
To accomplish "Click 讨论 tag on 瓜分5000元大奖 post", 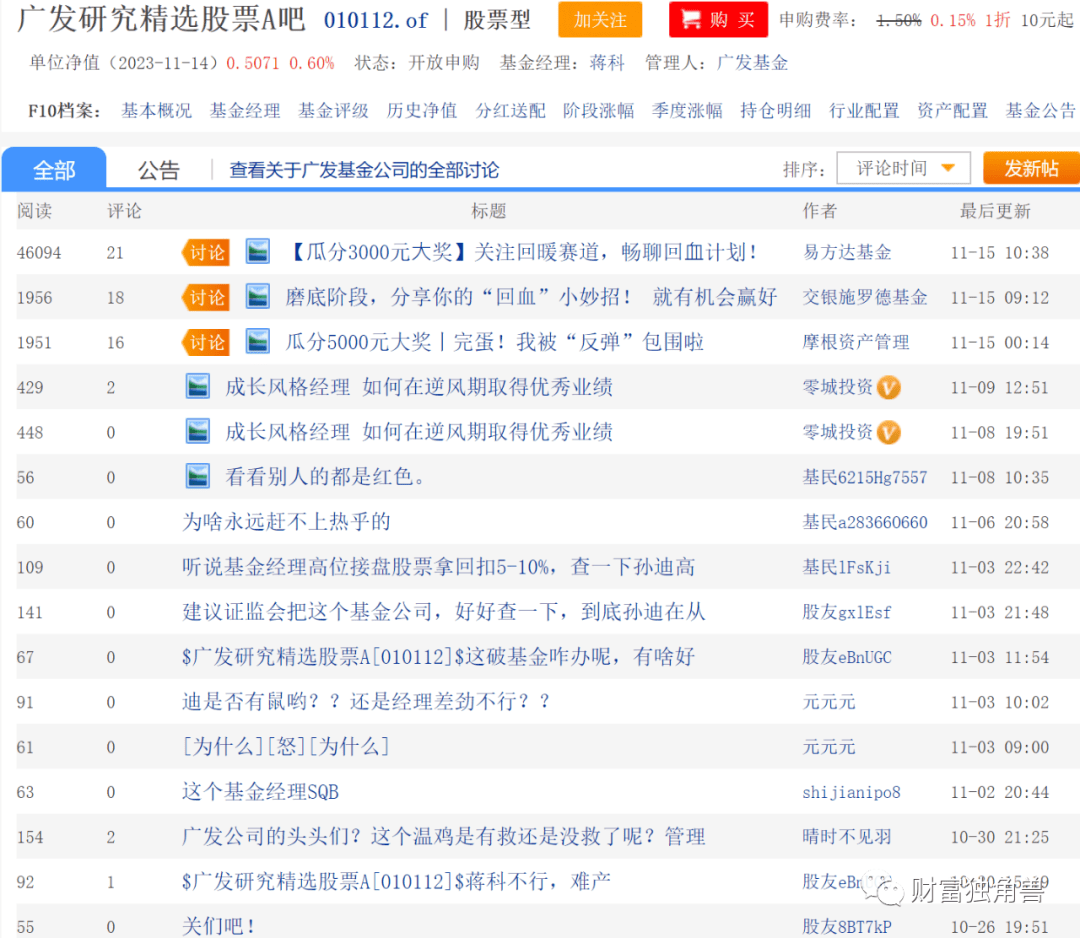I will [206, 342].
